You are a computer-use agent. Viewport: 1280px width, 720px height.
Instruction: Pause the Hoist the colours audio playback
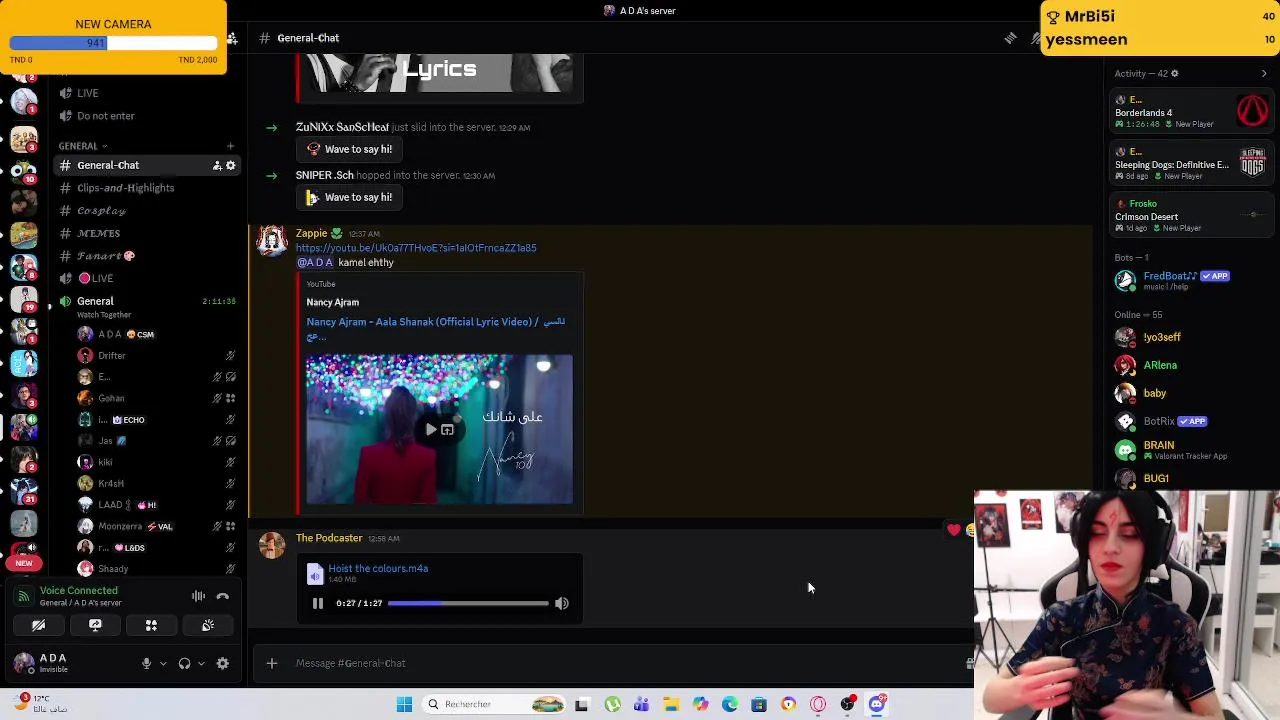click(x=317, y=603)
